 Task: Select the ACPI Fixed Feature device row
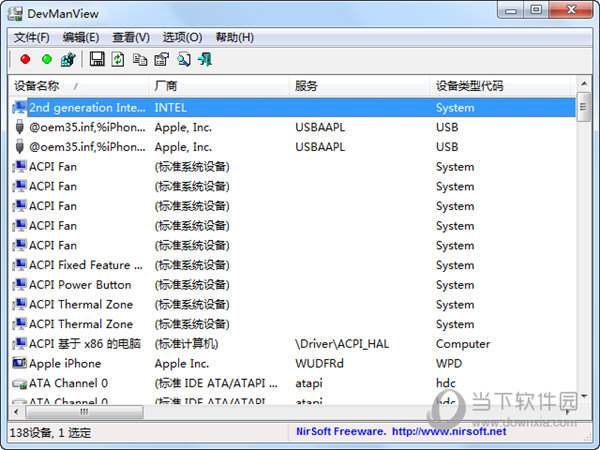click(x=293, y=265)
